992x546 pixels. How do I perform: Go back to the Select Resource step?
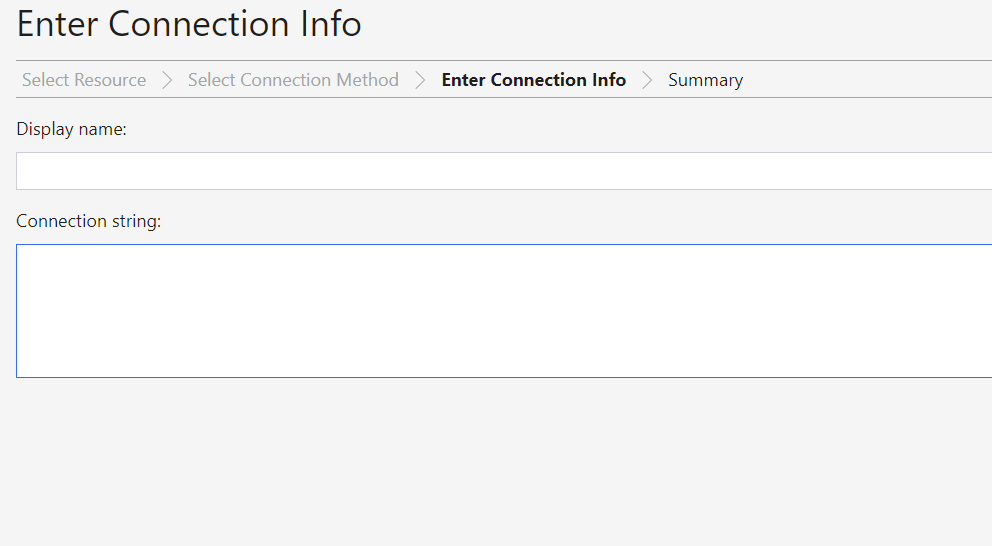(x=84, y=80)
